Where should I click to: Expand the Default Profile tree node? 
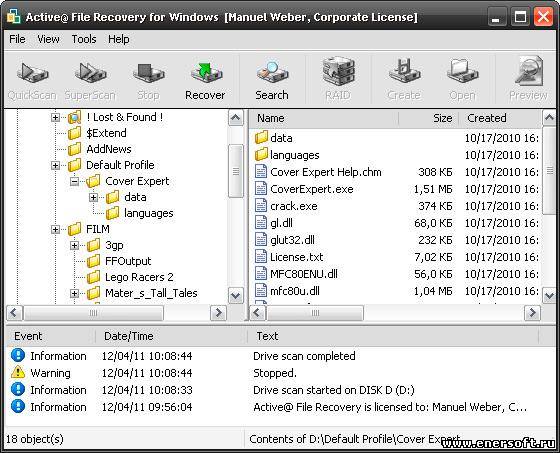55,165
